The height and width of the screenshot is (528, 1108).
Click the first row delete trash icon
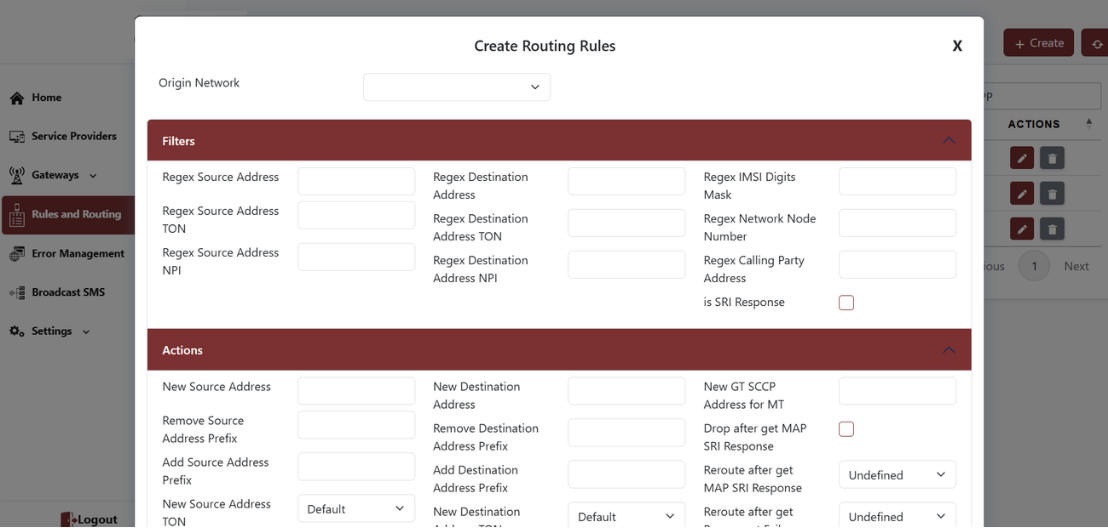pos(1051,158)
